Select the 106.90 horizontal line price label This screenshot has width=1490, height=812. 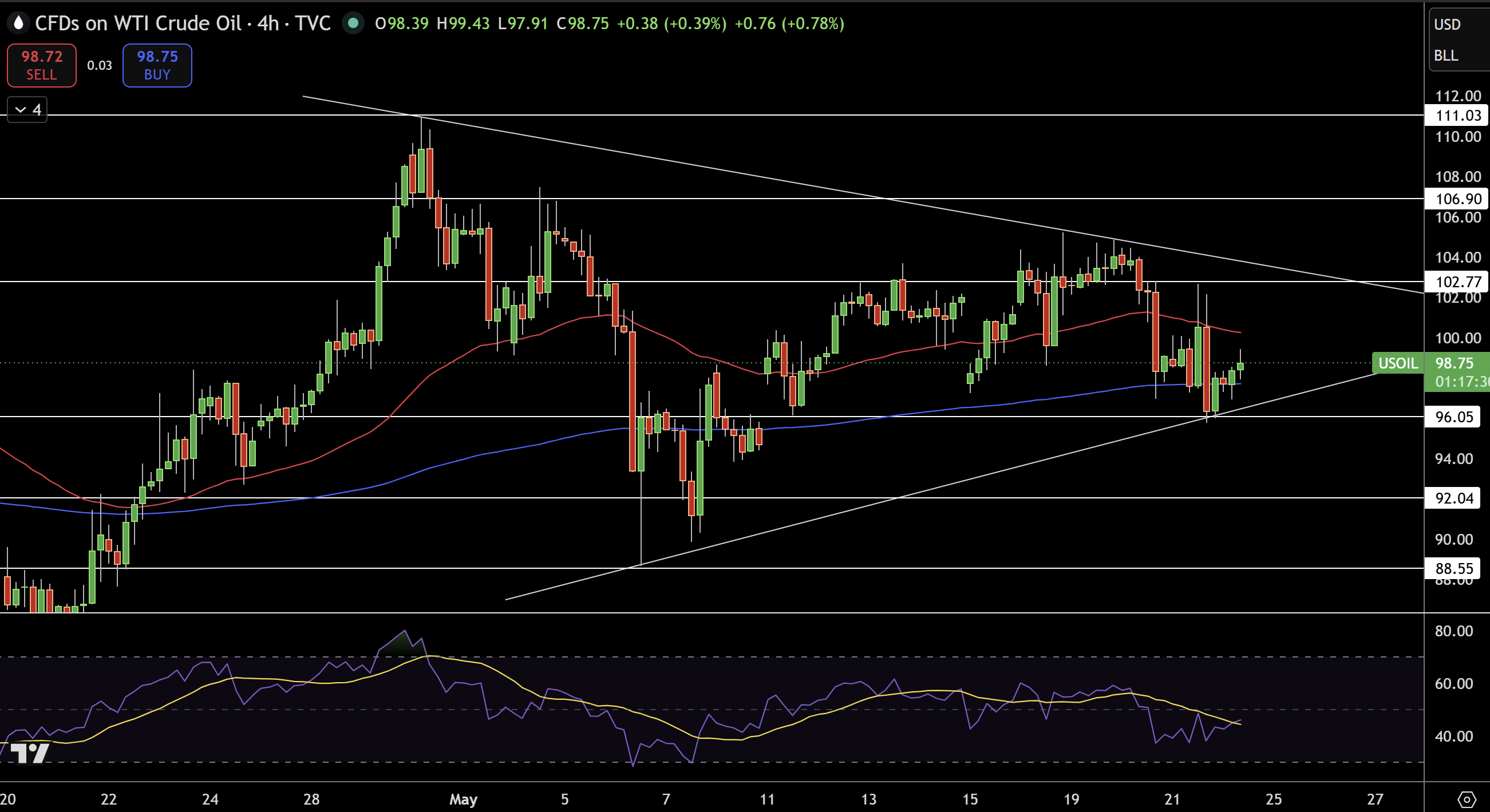pos(1455,199)
